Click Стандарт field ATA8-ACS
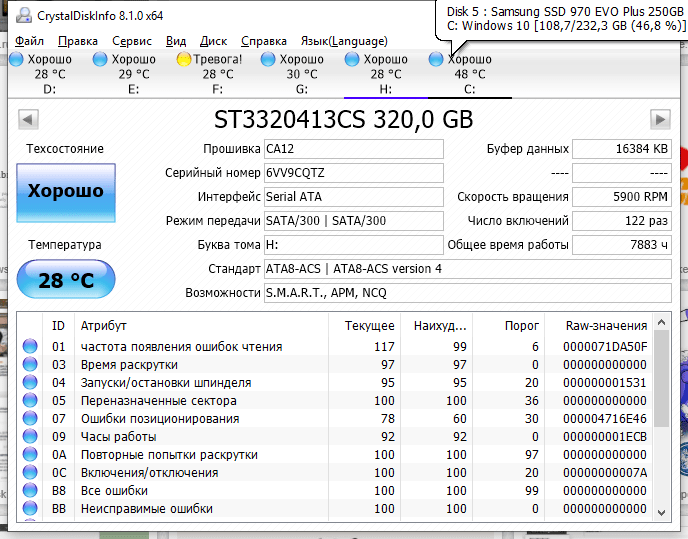The width and height of the screenshot is (688, 539). pos(468,269)
